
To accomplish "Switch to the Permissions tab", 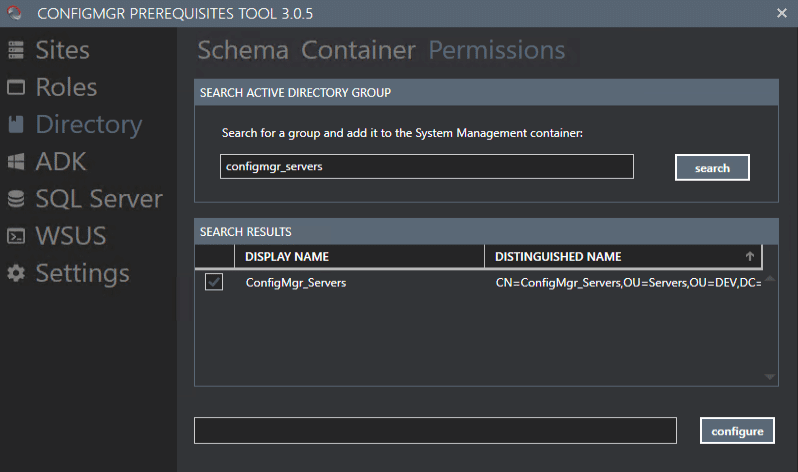I will pos(497,50).
